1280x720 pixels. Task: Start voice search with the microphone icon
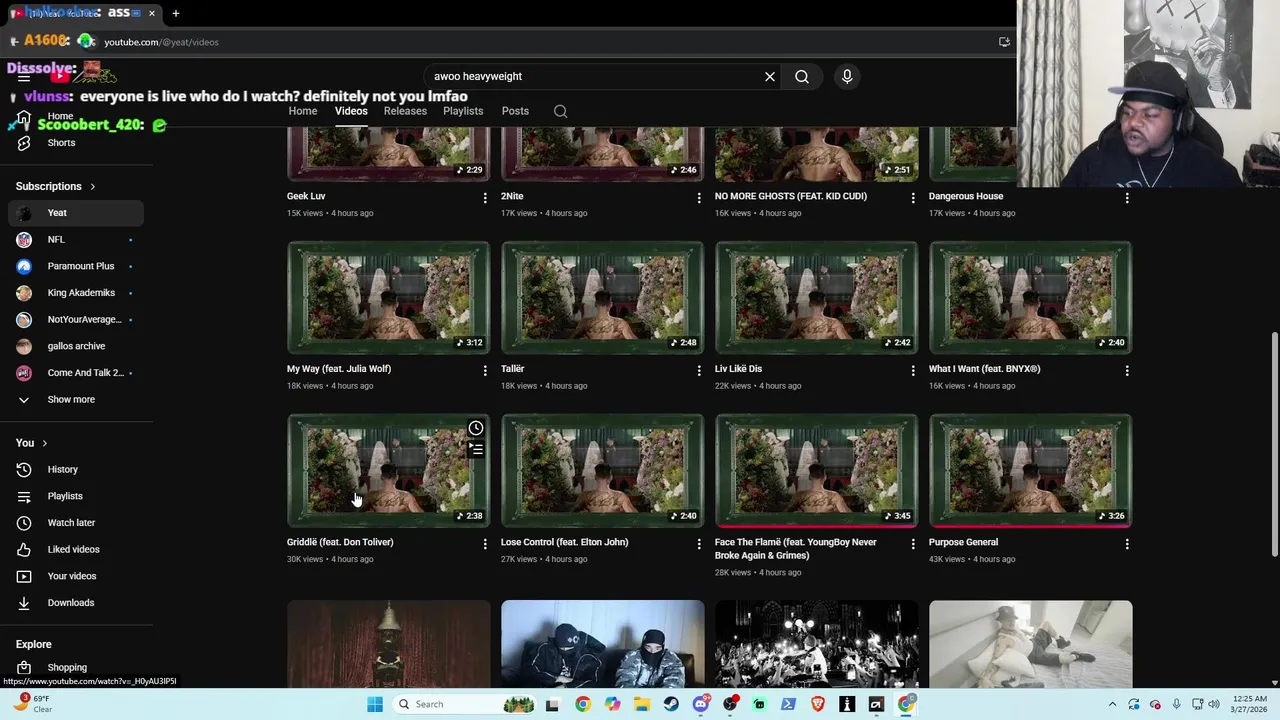tap(847, 76)
